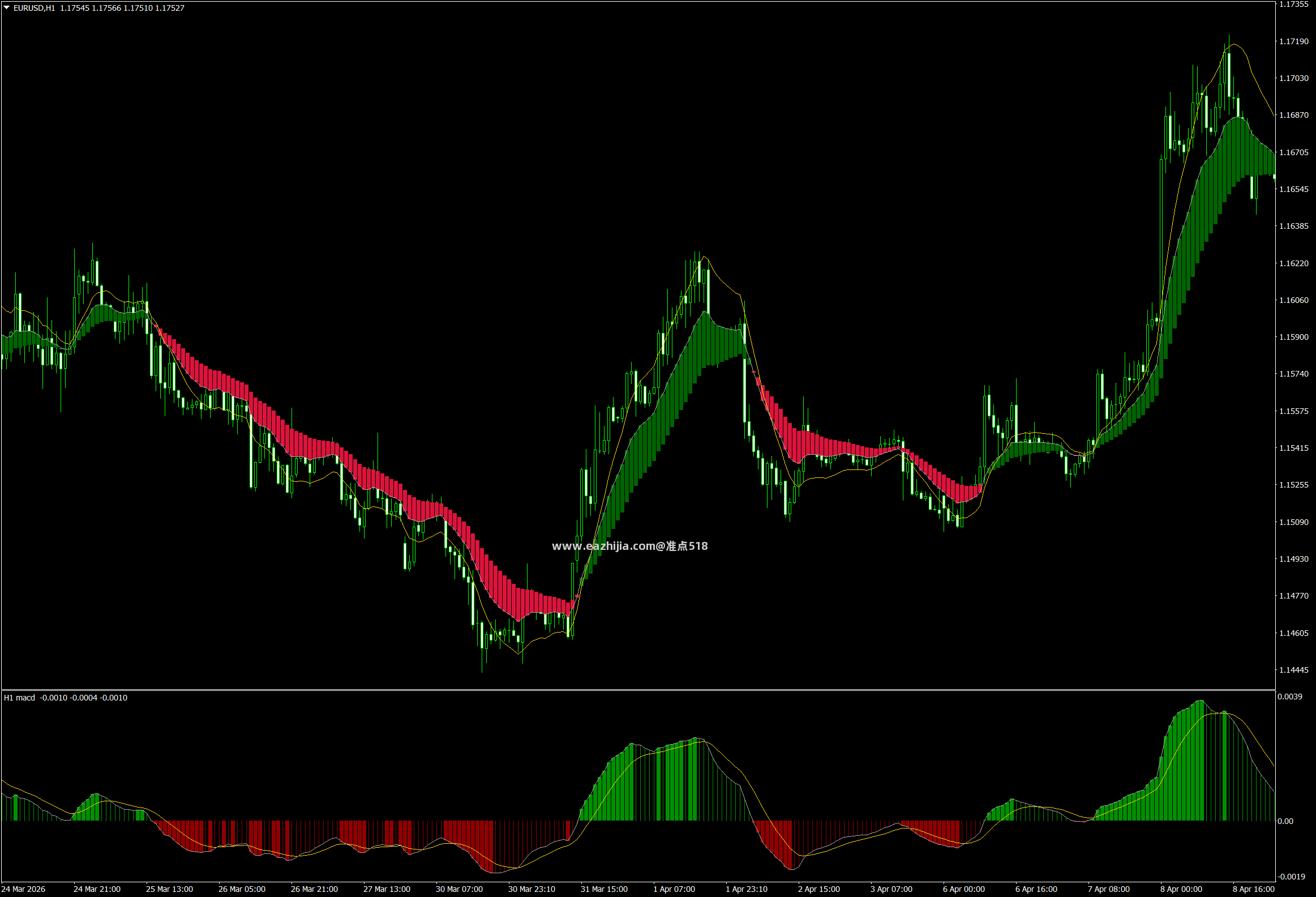Select the H1 macd indicator label
Screen dimensions: 1316x897
tap(19, 698)
